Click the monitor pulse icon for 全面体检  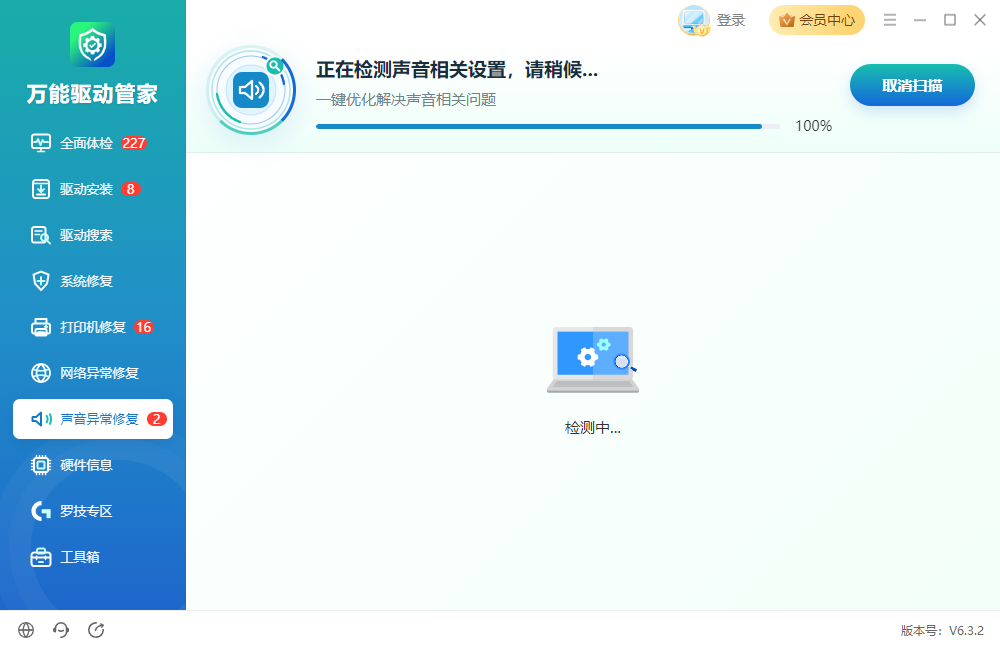pyautogui.click(x=41, y=143)
